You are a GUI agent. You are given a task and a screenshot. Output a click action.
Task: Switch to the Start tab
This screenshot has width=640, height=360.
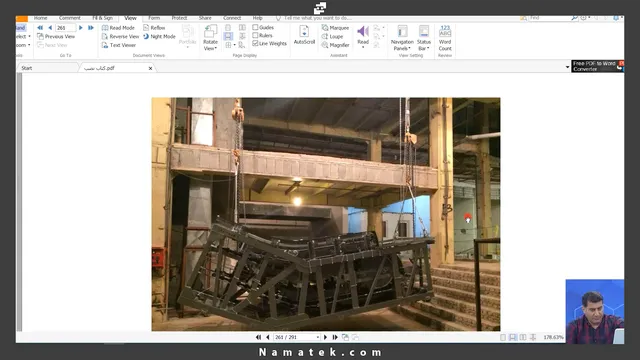click(27, 68)
